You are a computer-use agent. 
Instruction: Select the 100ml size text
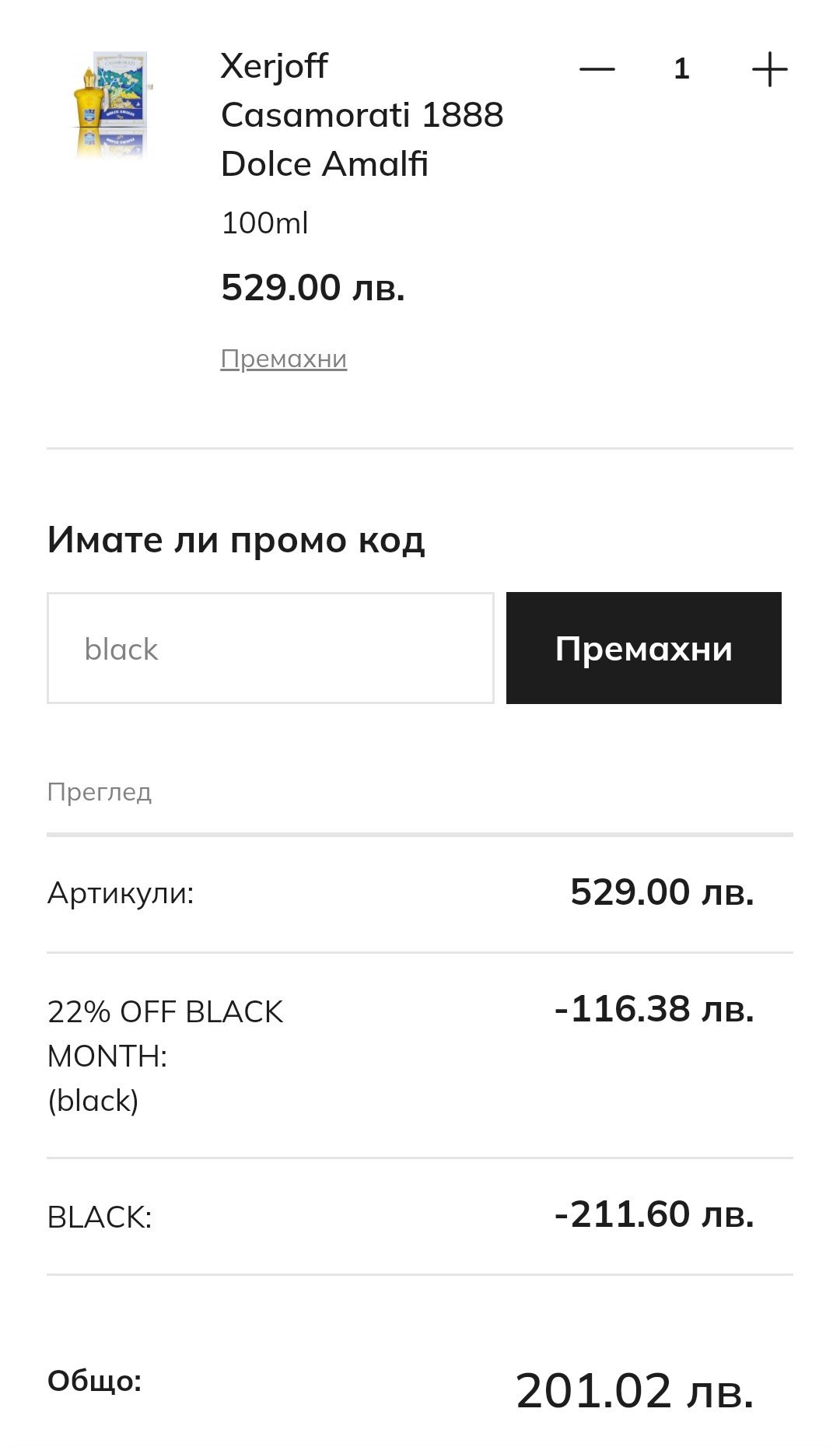pyautogui.click(x=264, y=223)
